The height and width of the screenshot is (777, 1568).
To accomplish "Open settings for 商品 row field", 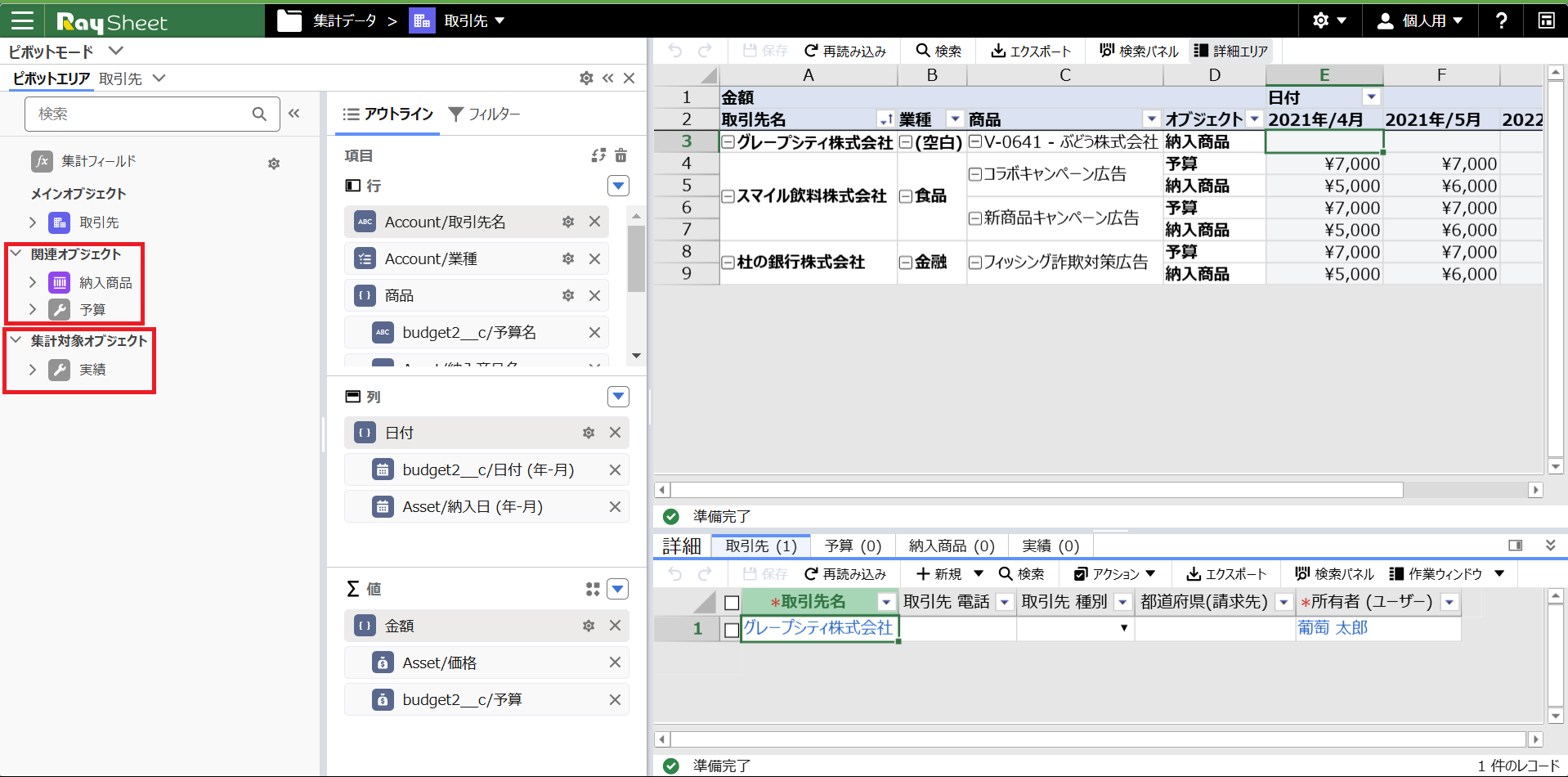I will coord(568,295).
